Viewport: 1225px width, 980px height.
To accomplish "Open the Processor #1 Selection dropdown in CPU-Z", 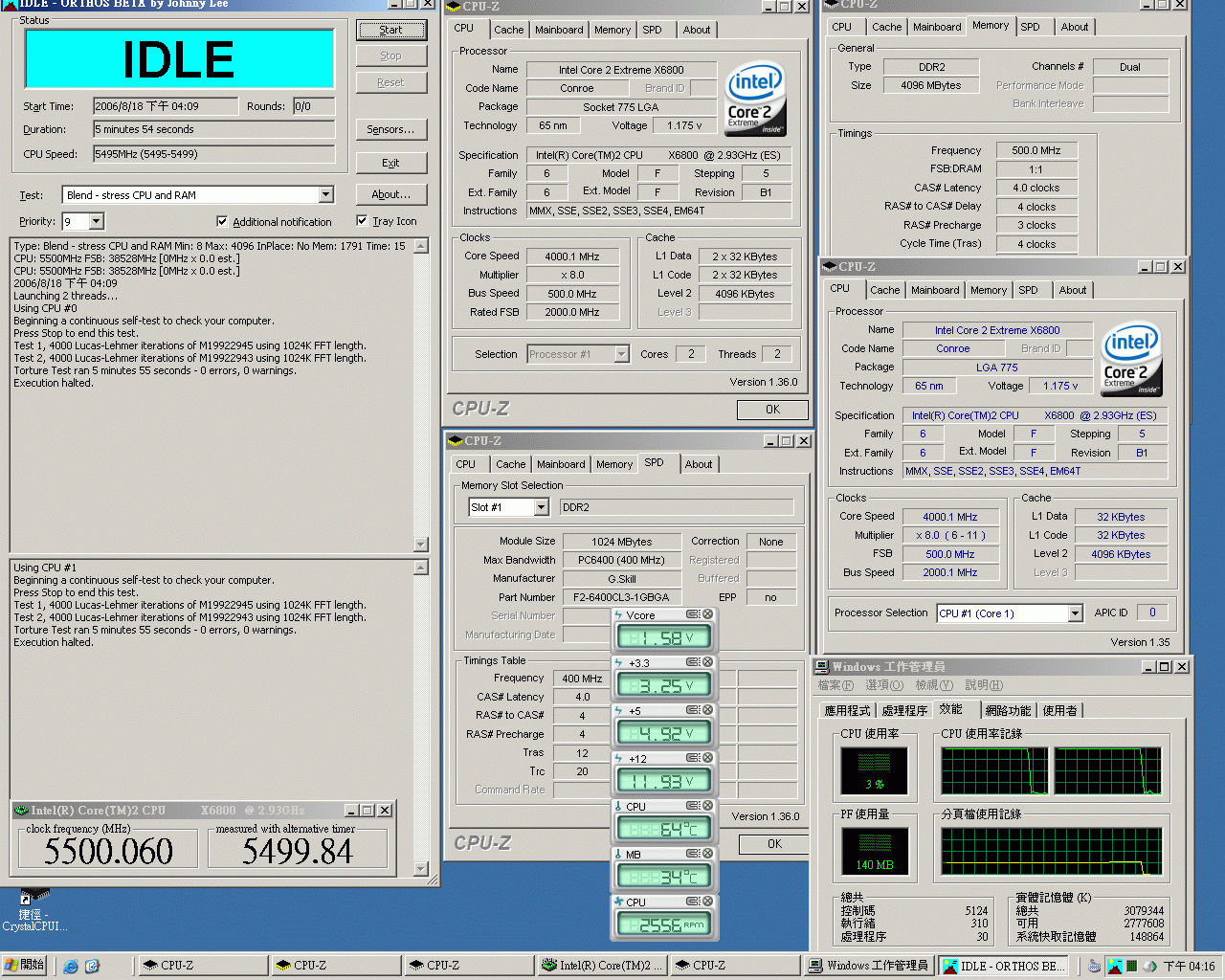I will 621,354.
